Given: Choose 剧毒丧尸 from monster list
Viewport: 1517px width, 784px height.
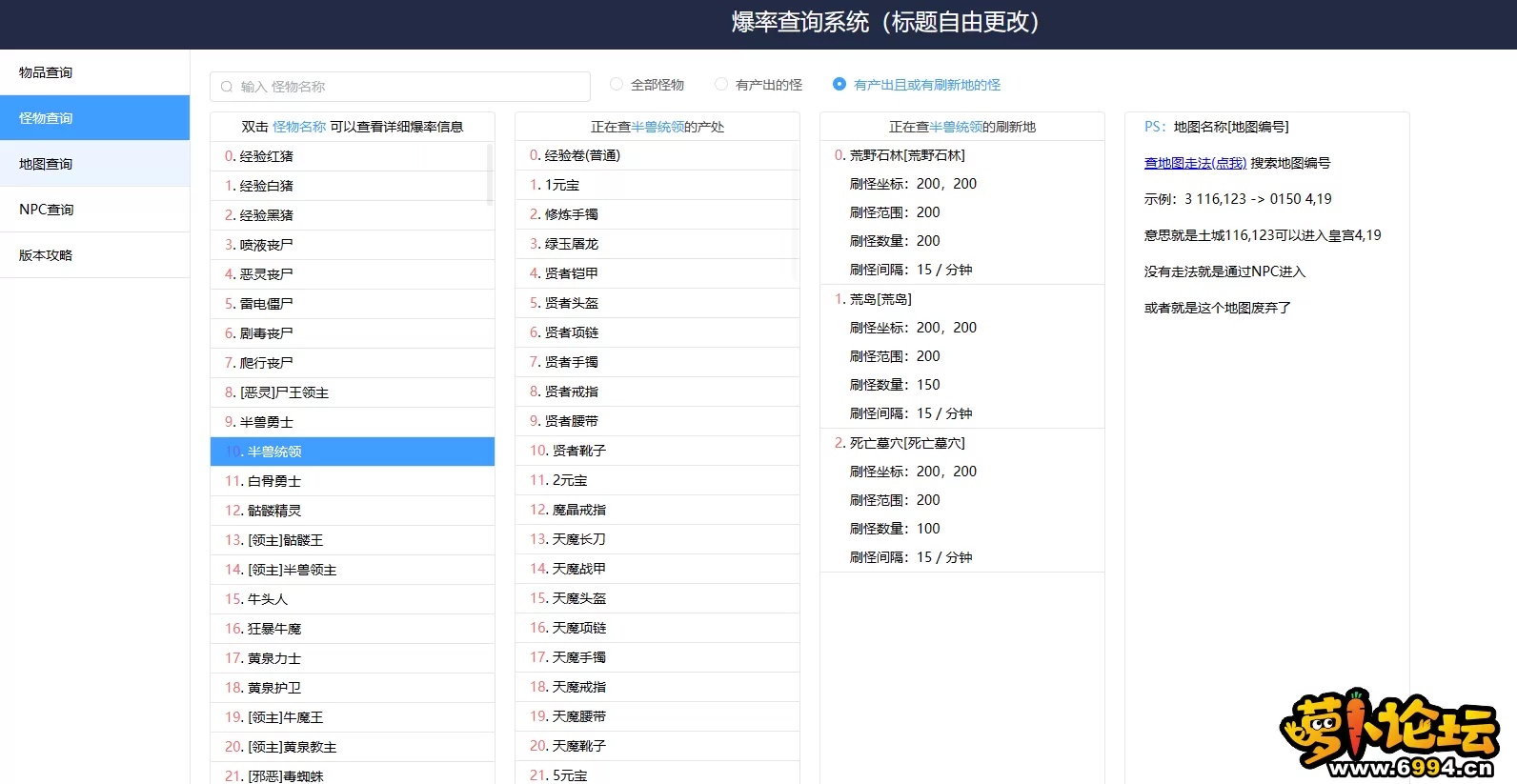Looking at the screenshot, I should 352,333.
